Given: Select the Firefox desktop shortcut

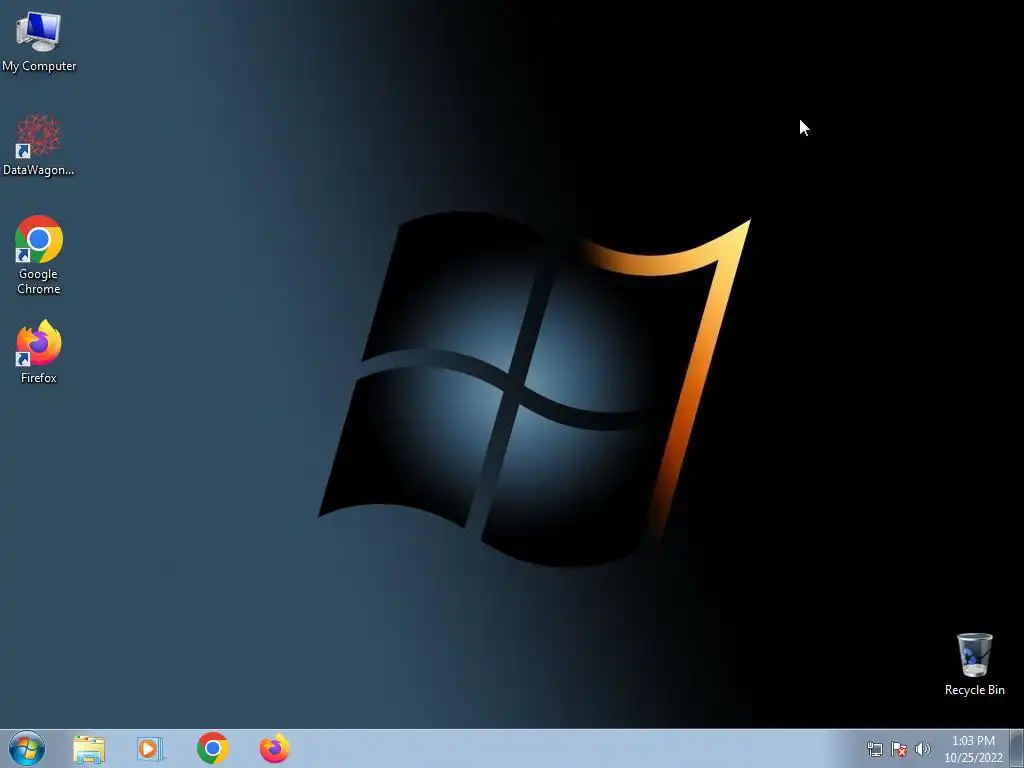Looking at the screenshot, I should pos(39,351).
